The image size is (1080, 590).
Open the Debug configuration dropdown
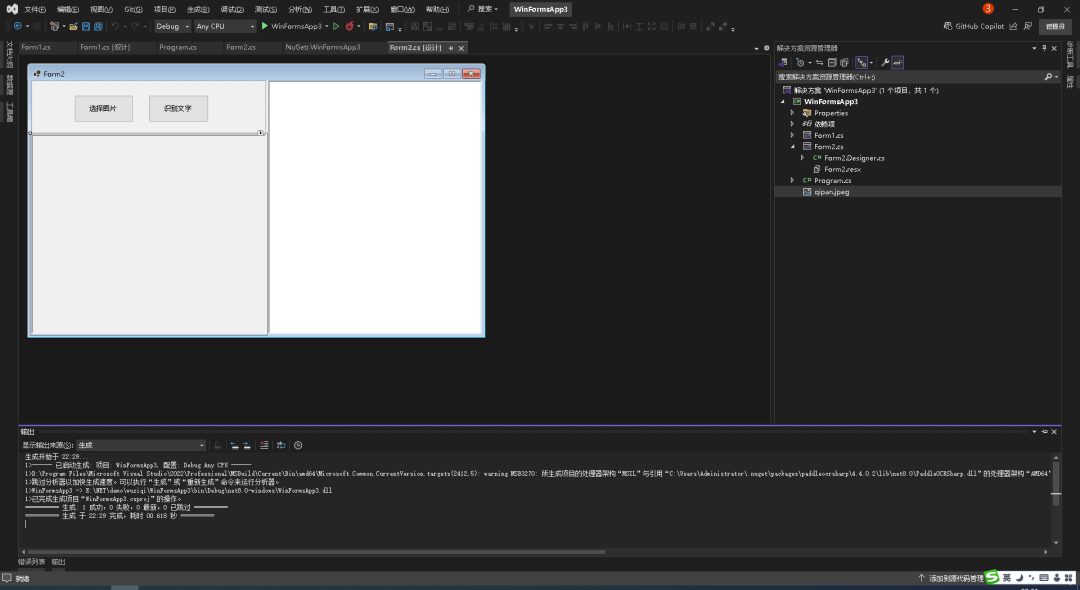coord(172,26)
